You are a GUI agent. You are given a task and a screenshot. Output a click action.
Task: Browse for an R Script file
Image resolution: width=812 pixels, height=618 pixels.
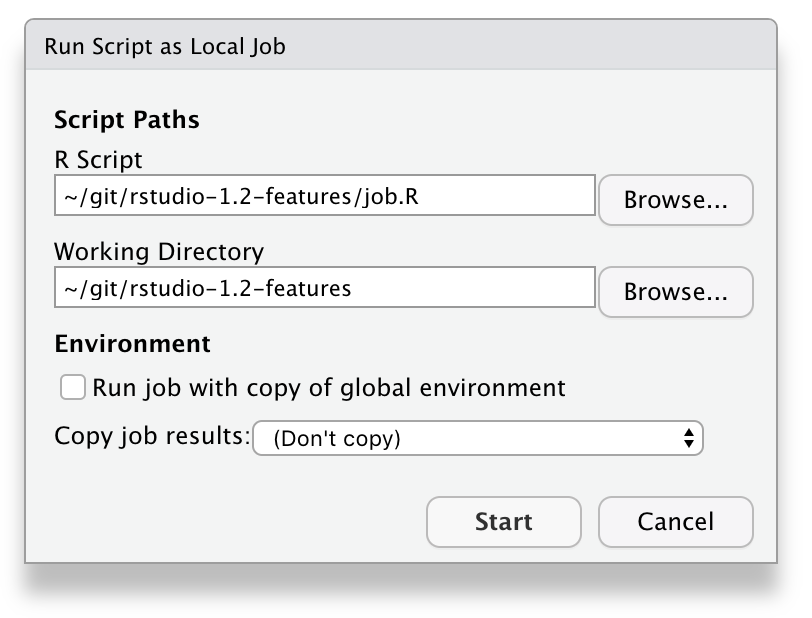point(676,199)
